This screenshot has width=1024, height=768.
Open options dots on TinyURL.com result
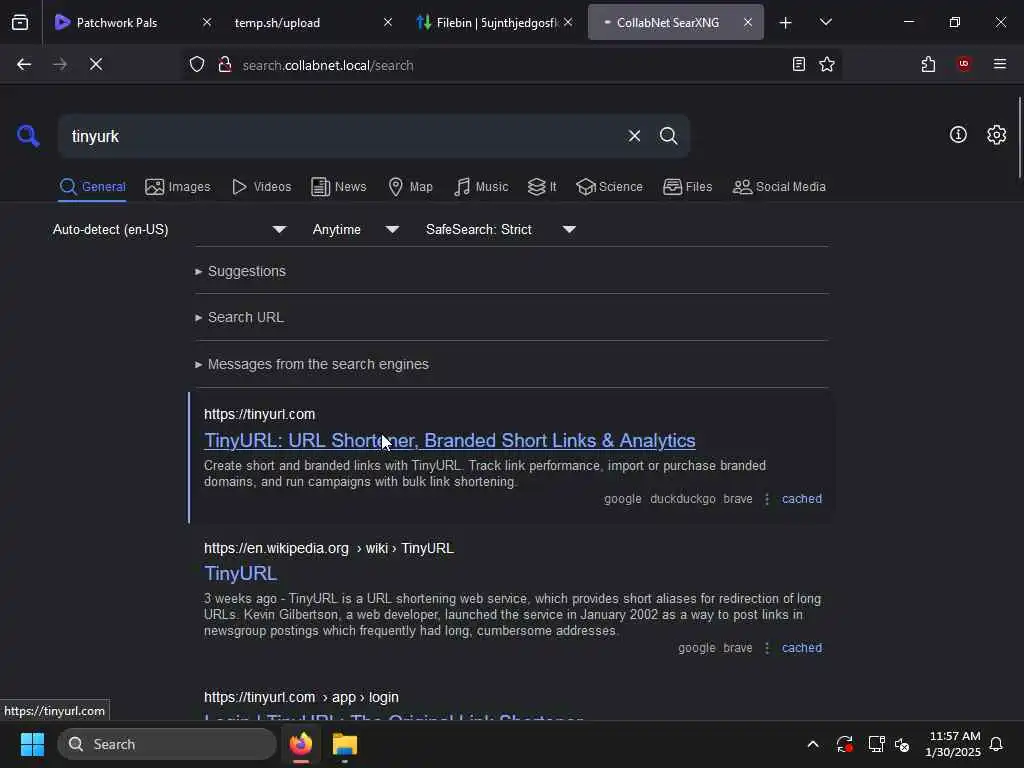pos(767,499)
